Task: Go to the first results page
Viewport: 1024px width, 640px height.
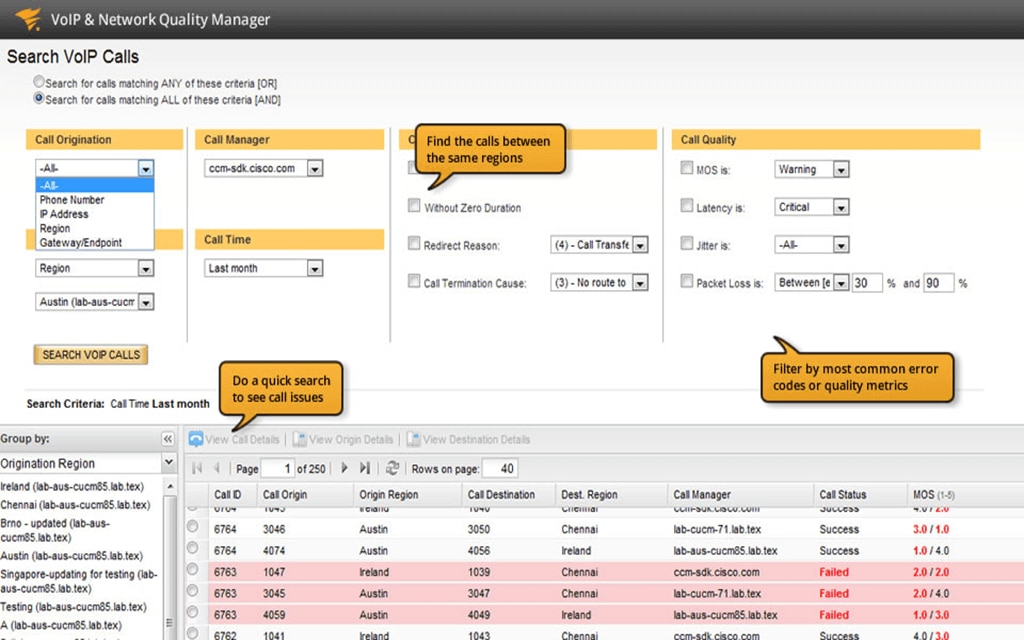Action: (197, 468)
